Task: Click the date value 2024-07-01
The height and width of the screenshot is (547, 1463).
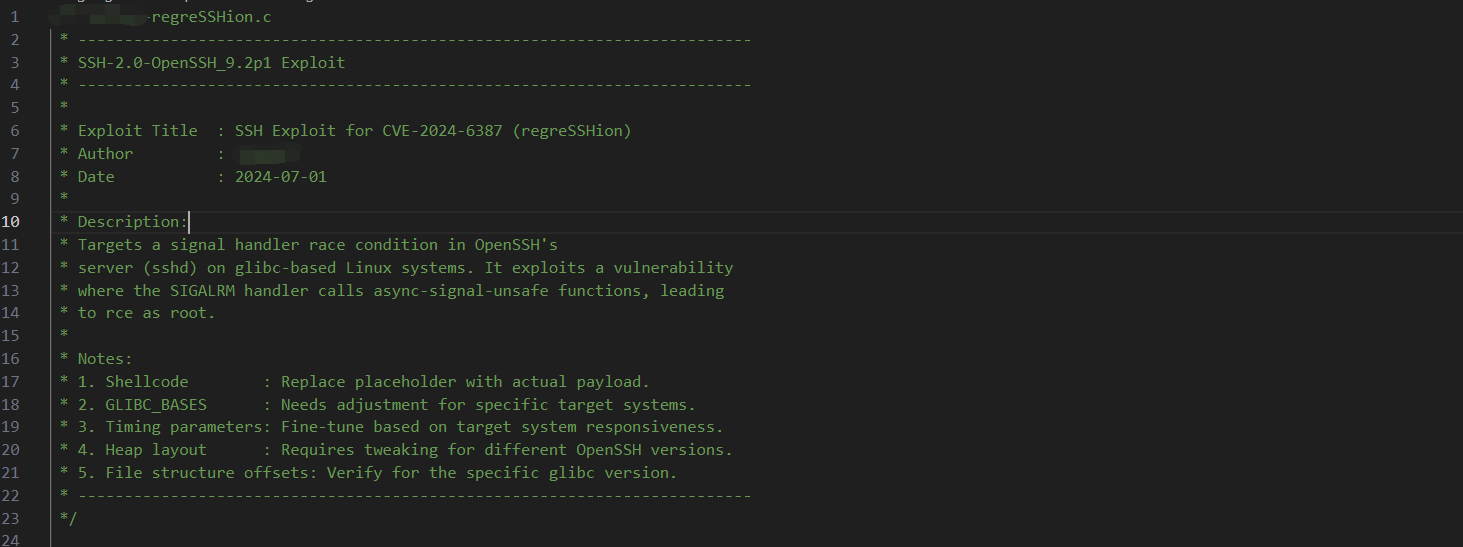Action: tap(280, 177)
